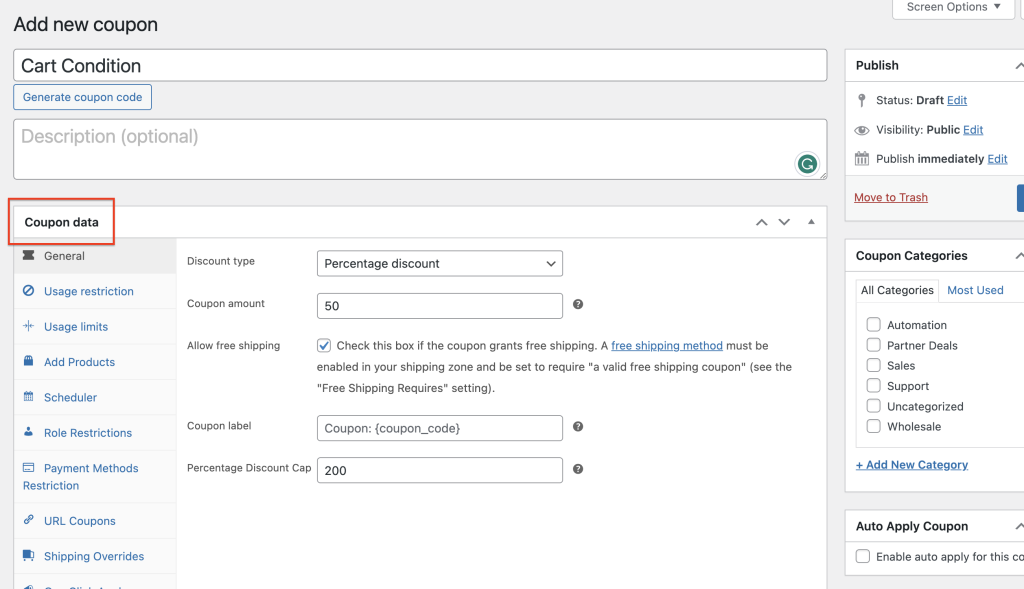Viewport: 1024px width, 589px height.
Task: Edit Publish immediately date
Action: coord(997,159)
